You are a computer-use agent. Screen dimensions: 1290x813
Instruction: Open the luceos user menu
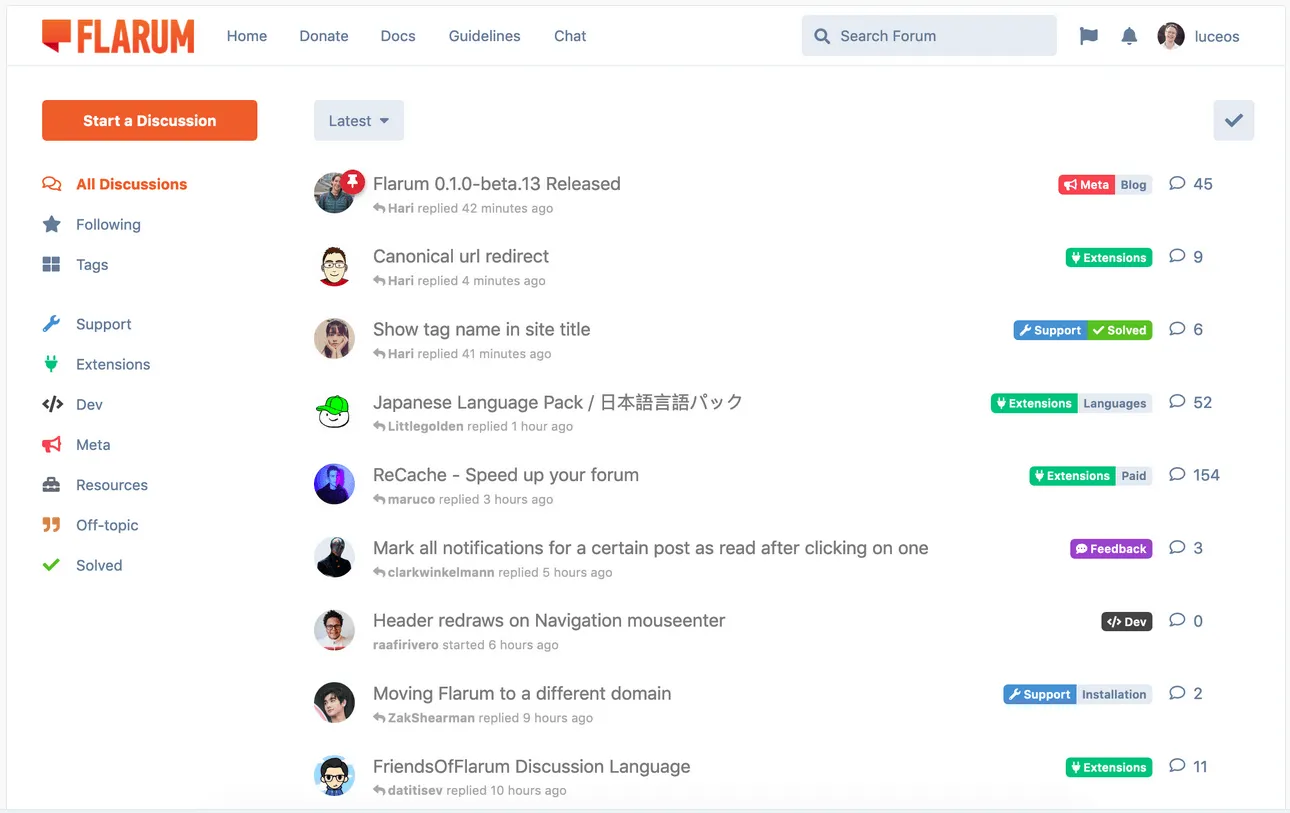click(x=1199, y=36)
